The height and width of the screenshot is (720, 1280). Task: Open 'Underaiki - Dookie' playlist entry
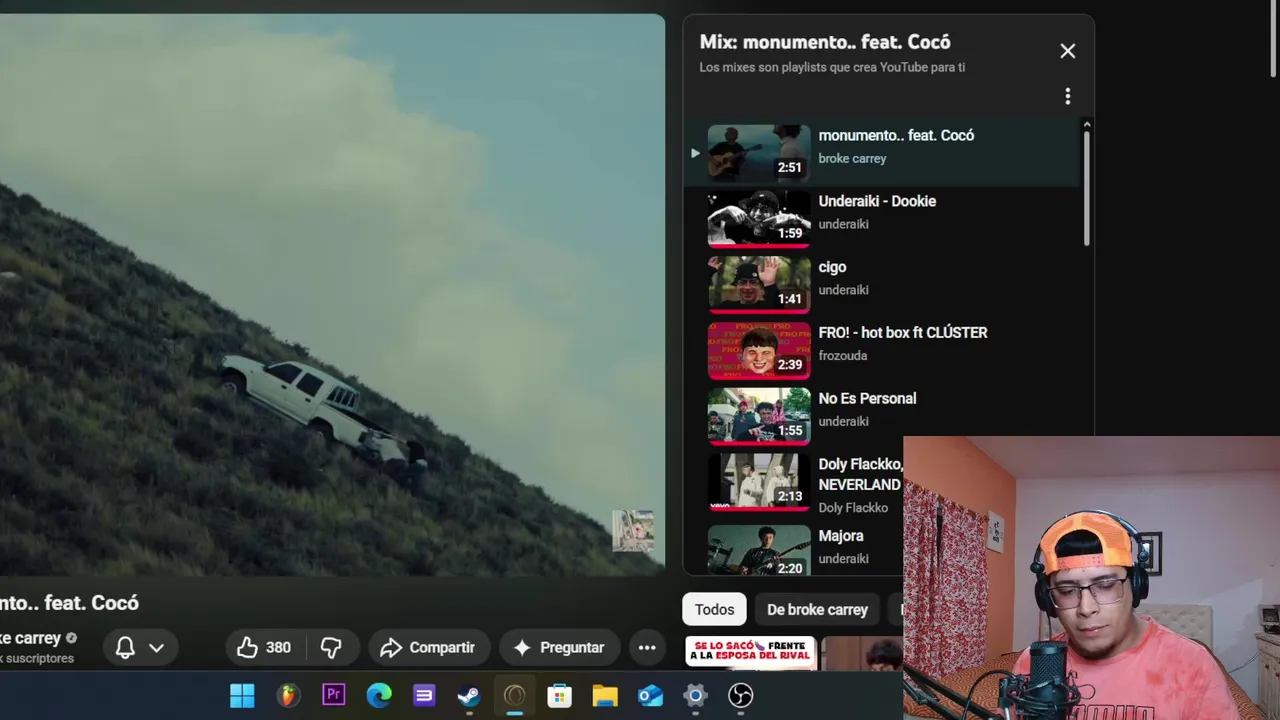(882, 218)
